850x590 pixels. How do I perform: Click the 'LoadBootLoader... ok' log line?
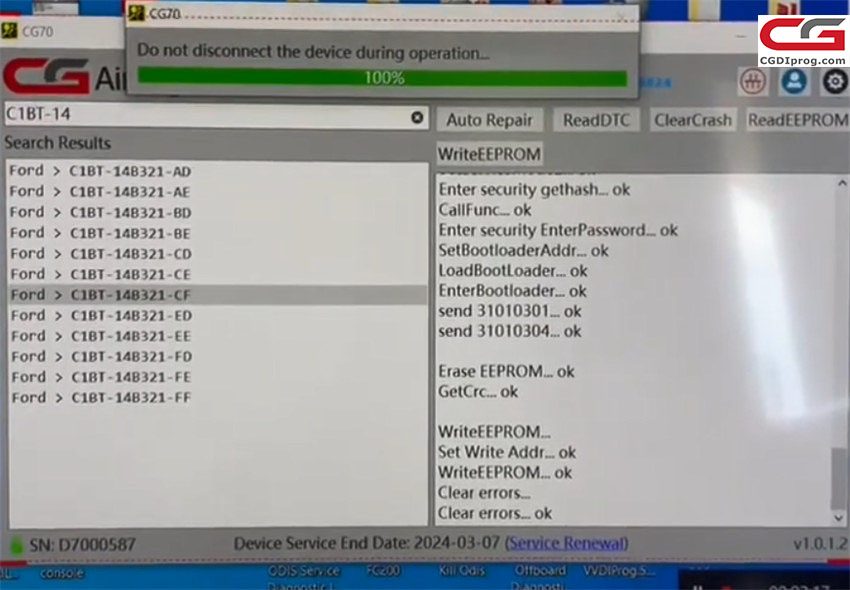[513, 271]
